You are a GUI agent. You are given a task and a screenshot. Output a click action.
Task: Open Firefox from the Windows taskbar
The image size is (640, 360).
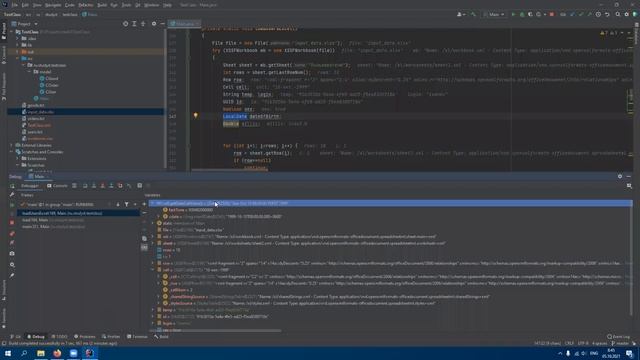click(57, 353)
